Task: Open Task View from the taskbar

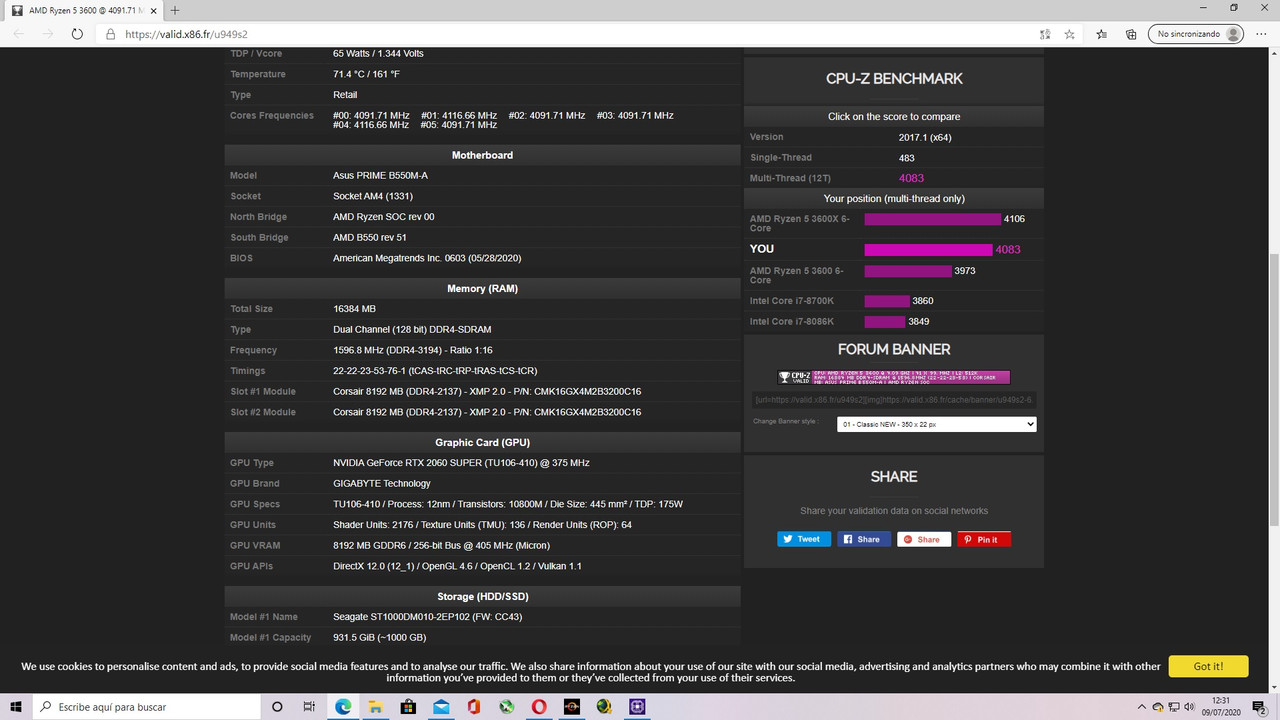Action: pos(309,706)
